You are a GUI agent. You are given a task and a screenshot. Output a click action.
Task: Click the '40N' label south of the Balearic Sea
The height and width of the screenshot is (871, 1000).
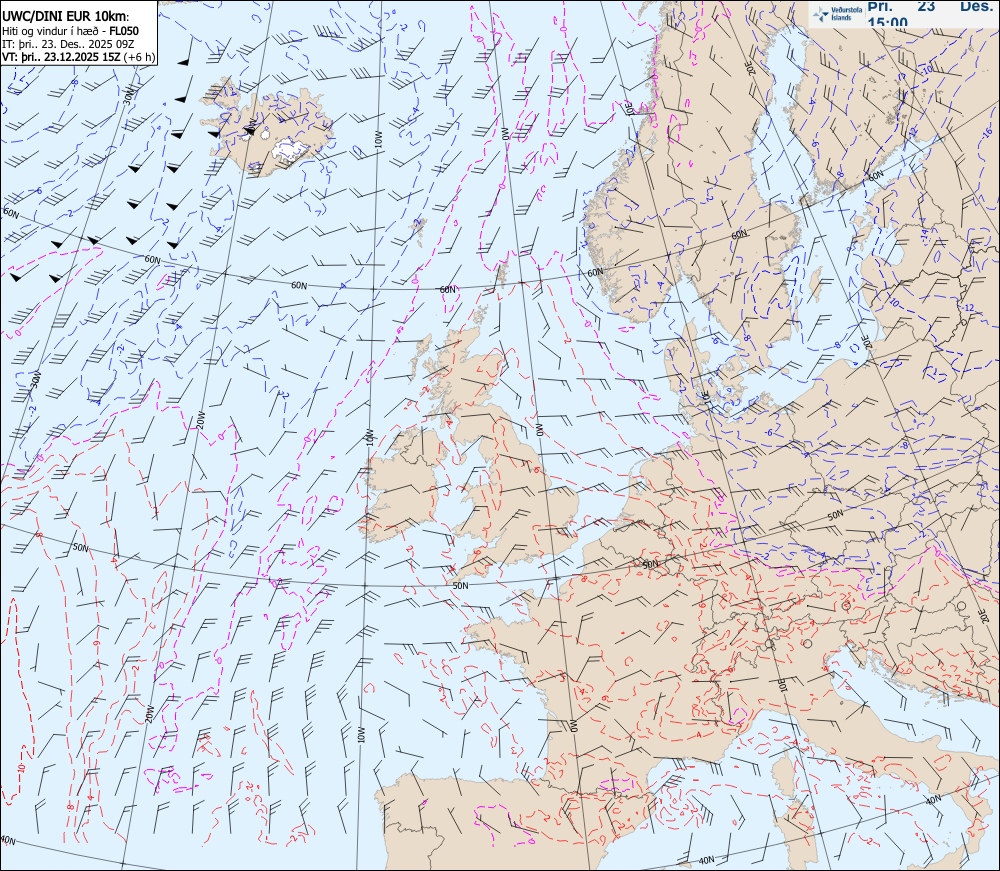(x=706, y=860)
